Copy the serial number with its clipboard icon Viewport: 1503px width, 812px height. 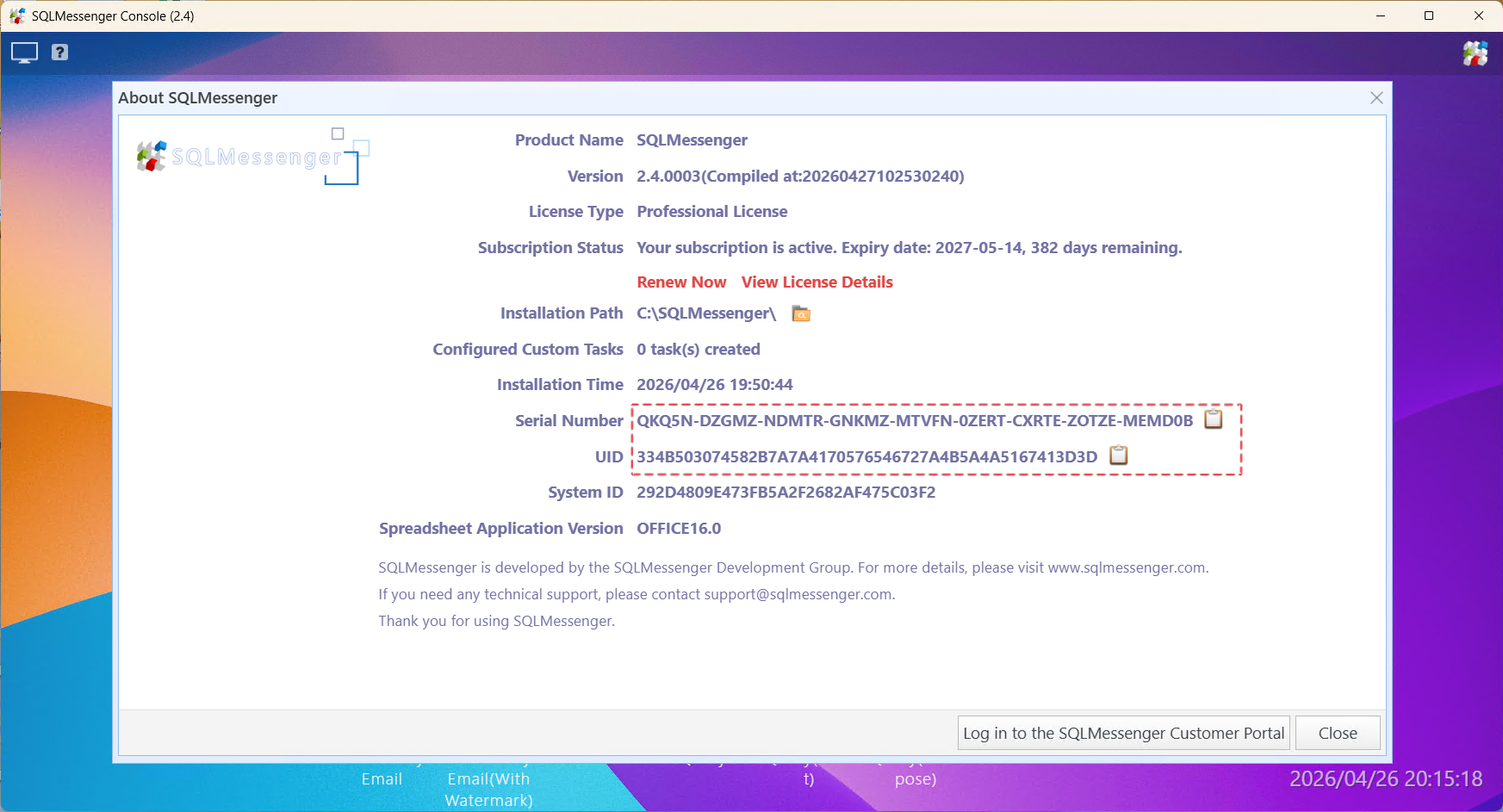click(1214, 419)
